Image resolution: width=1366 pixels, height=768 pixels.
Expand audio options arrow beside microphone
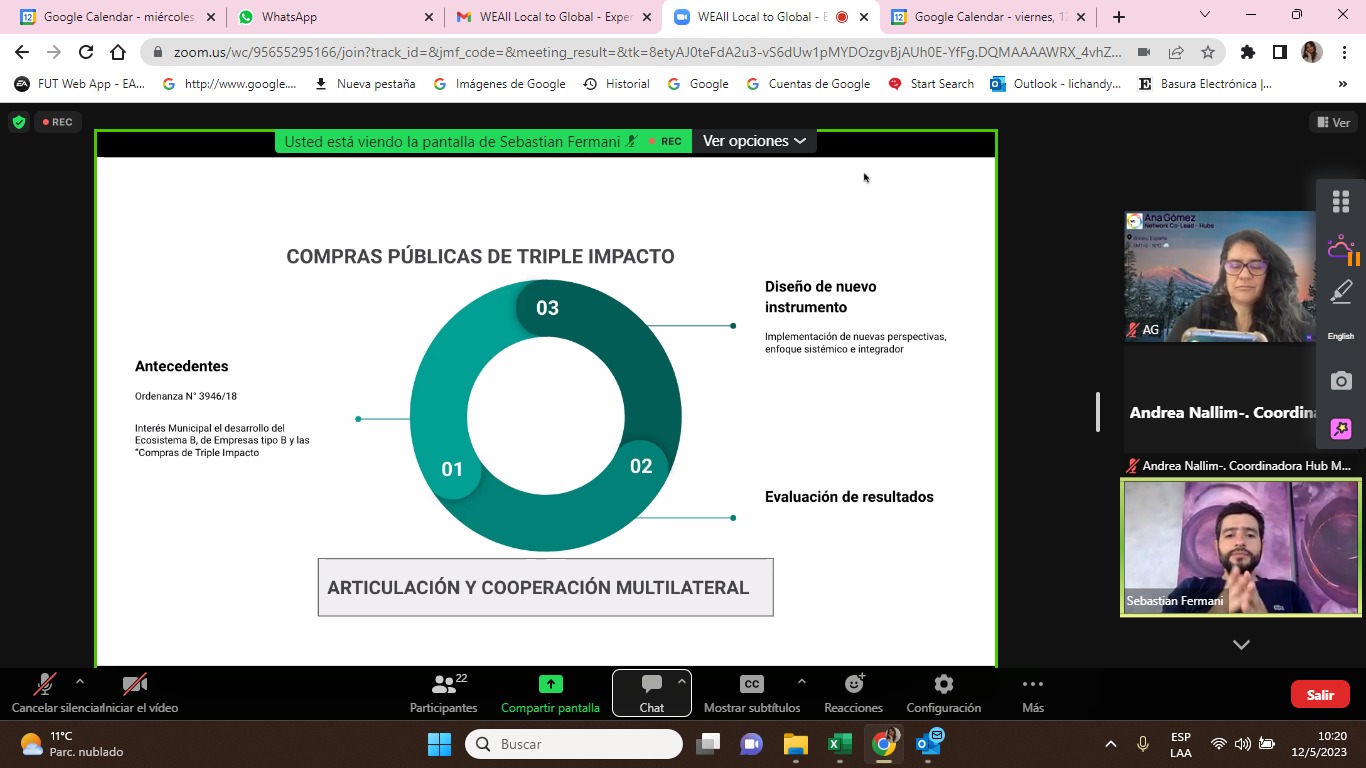click(80, 682)
